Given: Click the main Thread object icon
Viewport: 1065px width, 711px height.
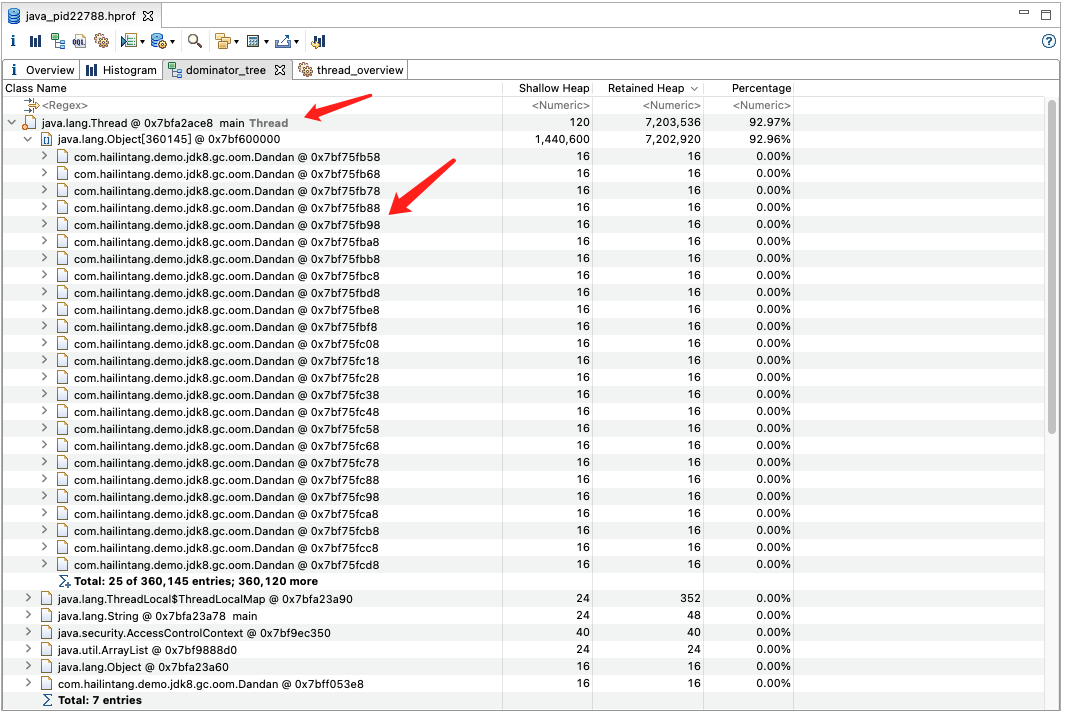Looking at the screenshot, I should [29, 123].
